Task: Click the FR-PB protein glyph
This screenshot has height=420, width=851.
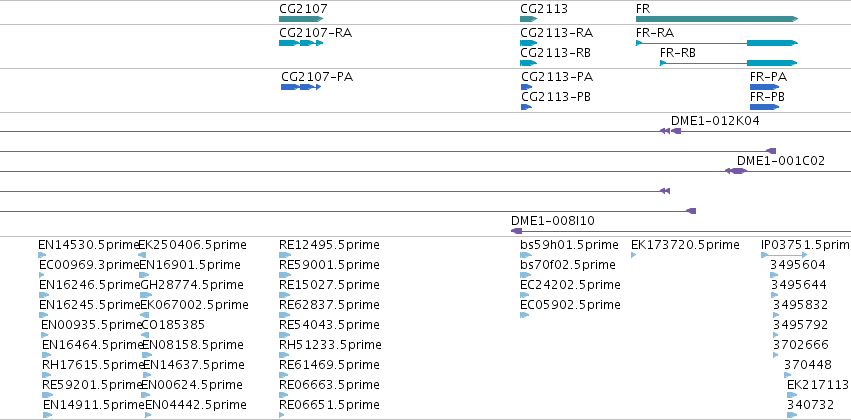Action: (x=764, y=107)
